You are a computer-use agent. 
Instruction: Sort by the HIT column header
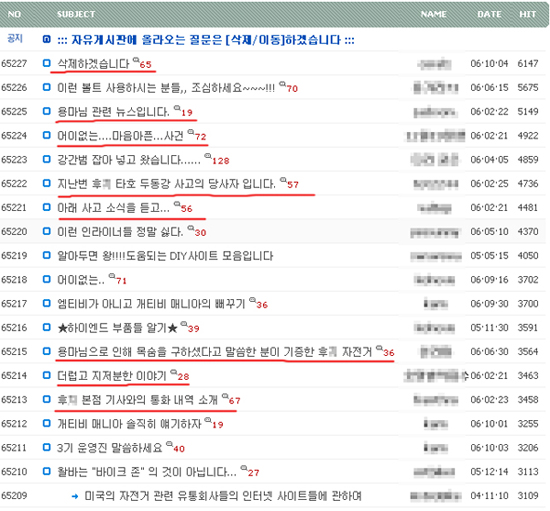(528, 14)
